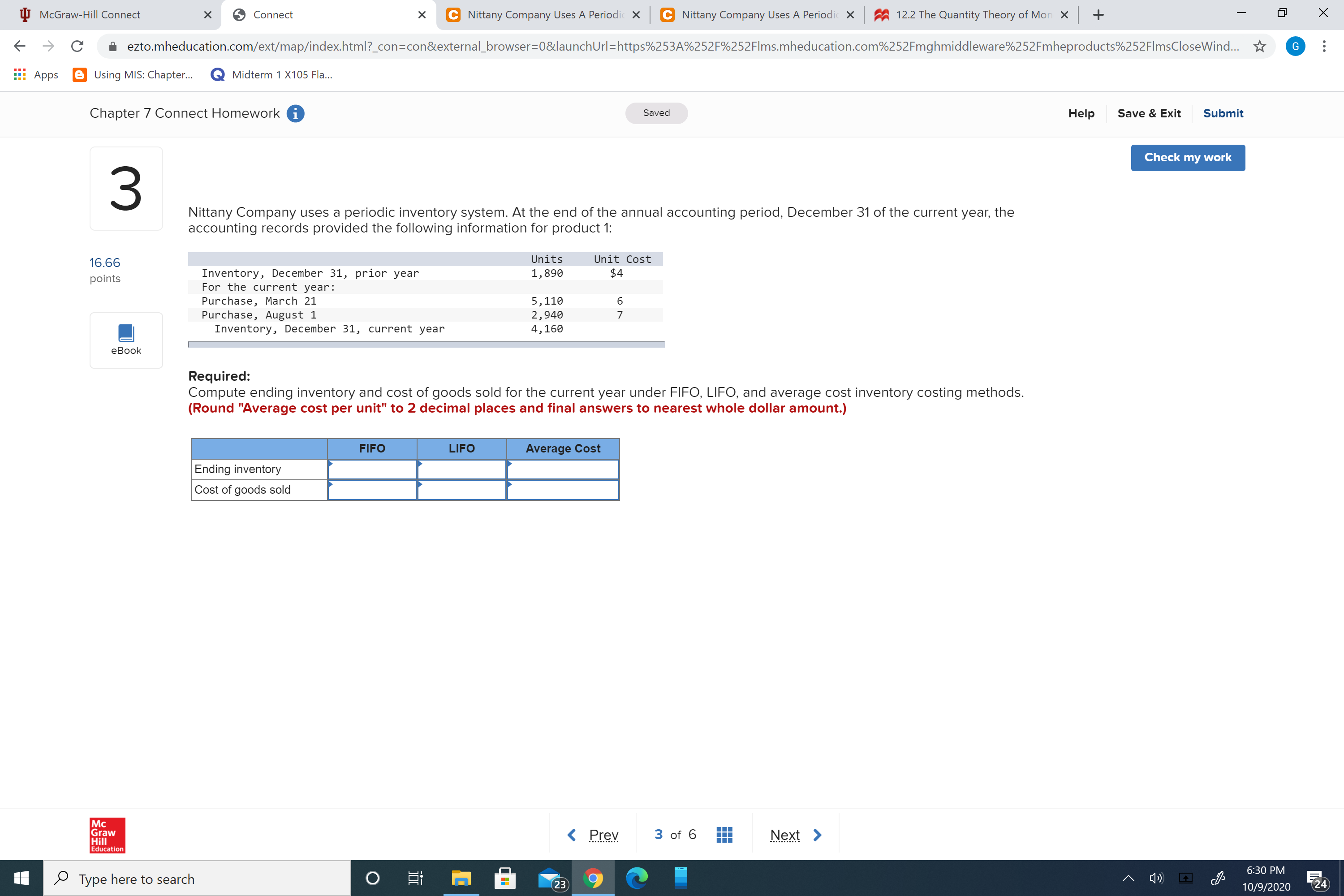Bookmark this page using the star icon
The width and height of the screenshot is (1344, 896).
pyautogui.click(x=1259, y=46)
